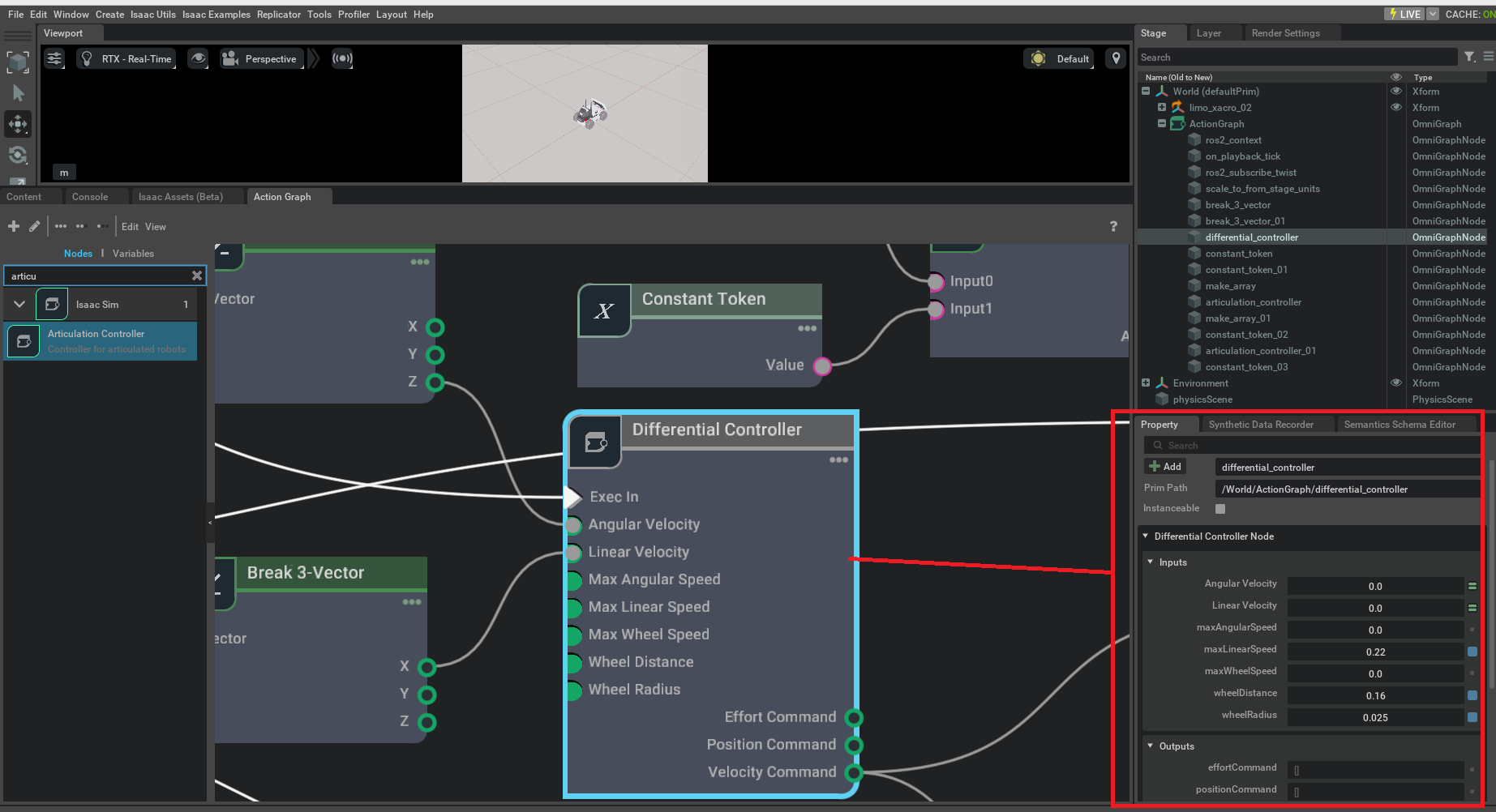This screenshot has height=812, width=1496.
Task: Select differential_controller in the Stage tree
Action: click(x=1251, y=237)
